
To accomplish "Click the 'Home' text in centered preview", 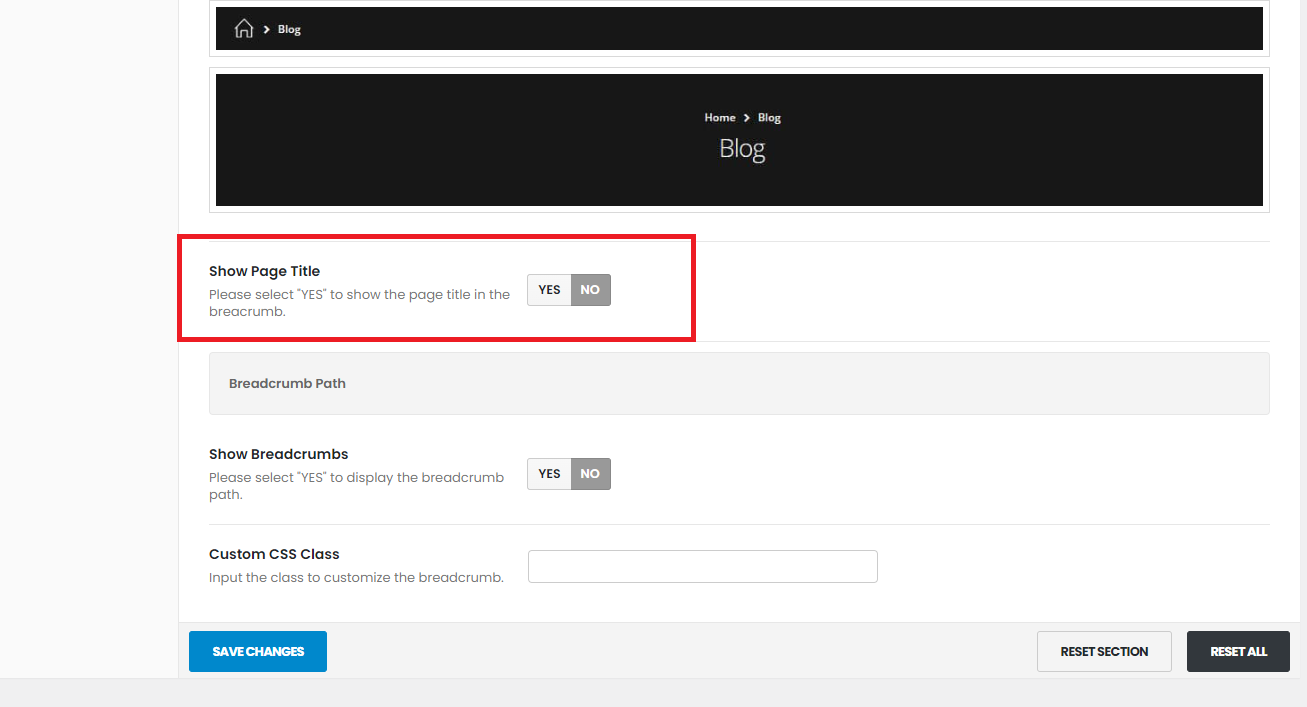I will pyautogui.click(x=720, y=118).
